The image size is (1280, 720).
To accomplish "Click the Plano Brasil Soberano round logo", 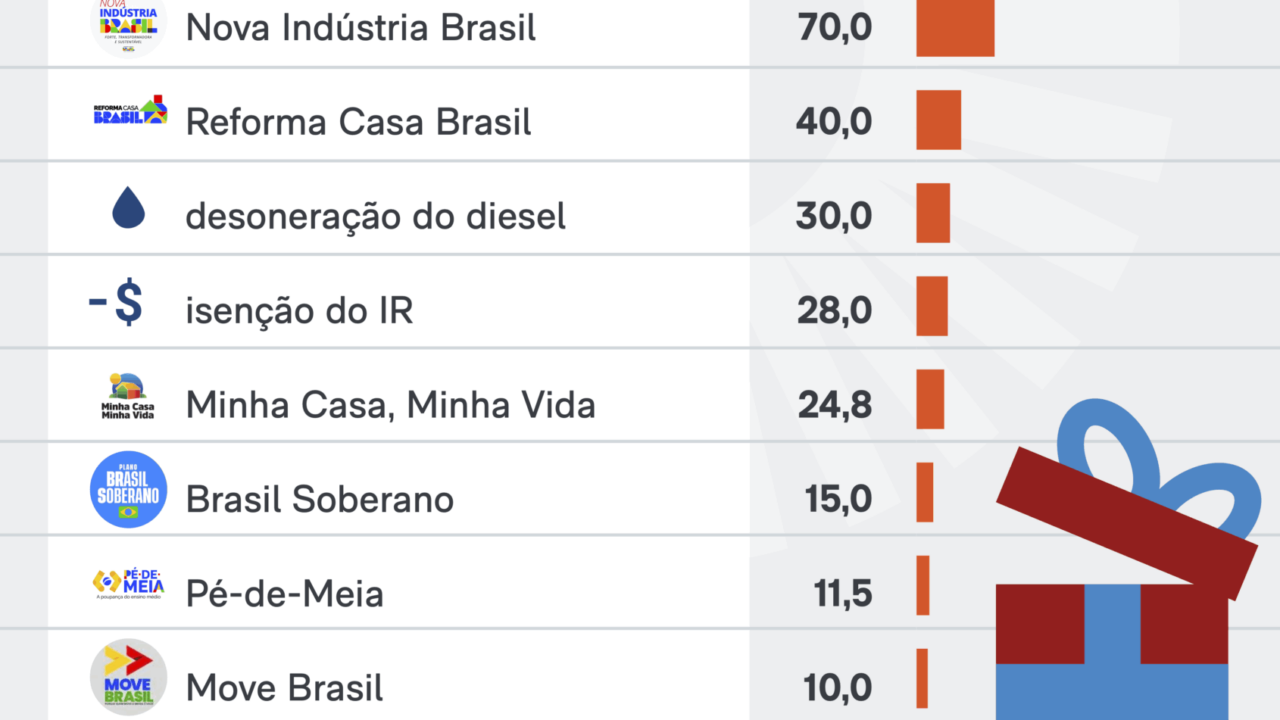I will [x=128, y=490].
